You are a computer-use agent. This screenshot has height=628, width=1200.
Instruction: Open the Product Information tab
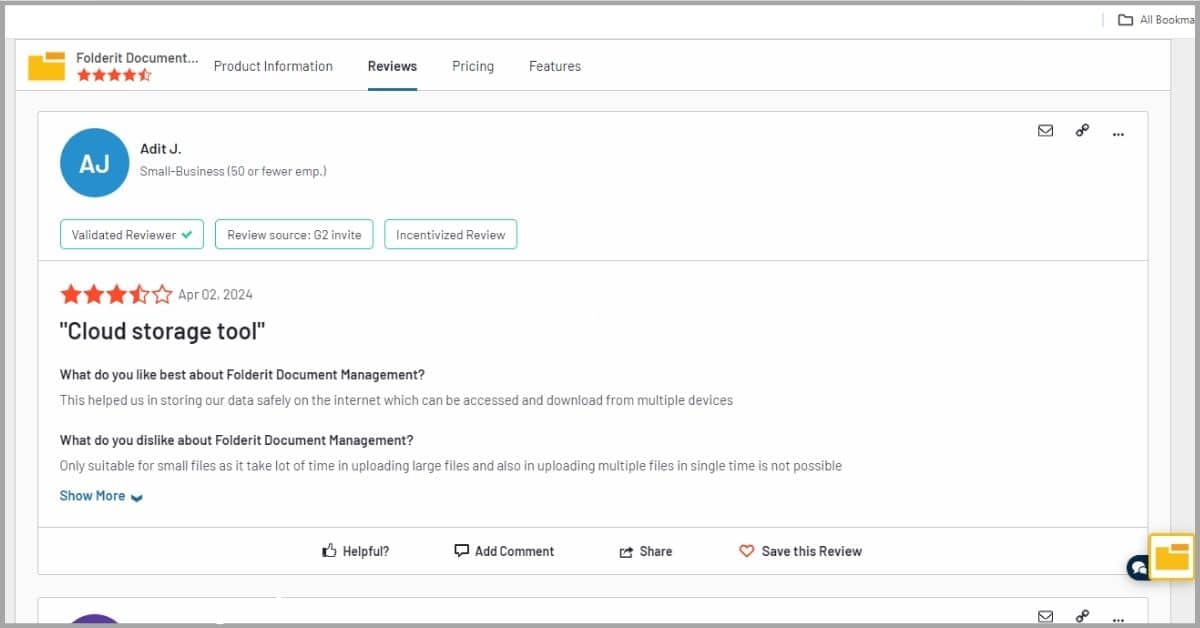pyautogui.click(x=273, y=66)
